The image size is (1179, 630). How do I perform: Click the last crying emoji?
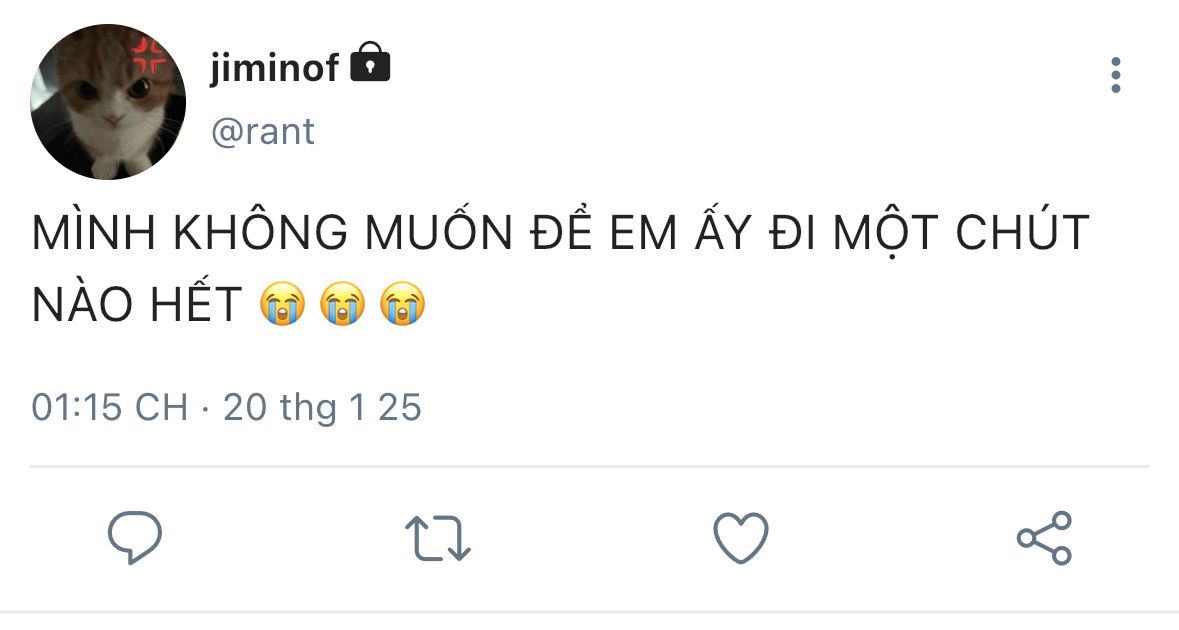click(x=403, y=304)
